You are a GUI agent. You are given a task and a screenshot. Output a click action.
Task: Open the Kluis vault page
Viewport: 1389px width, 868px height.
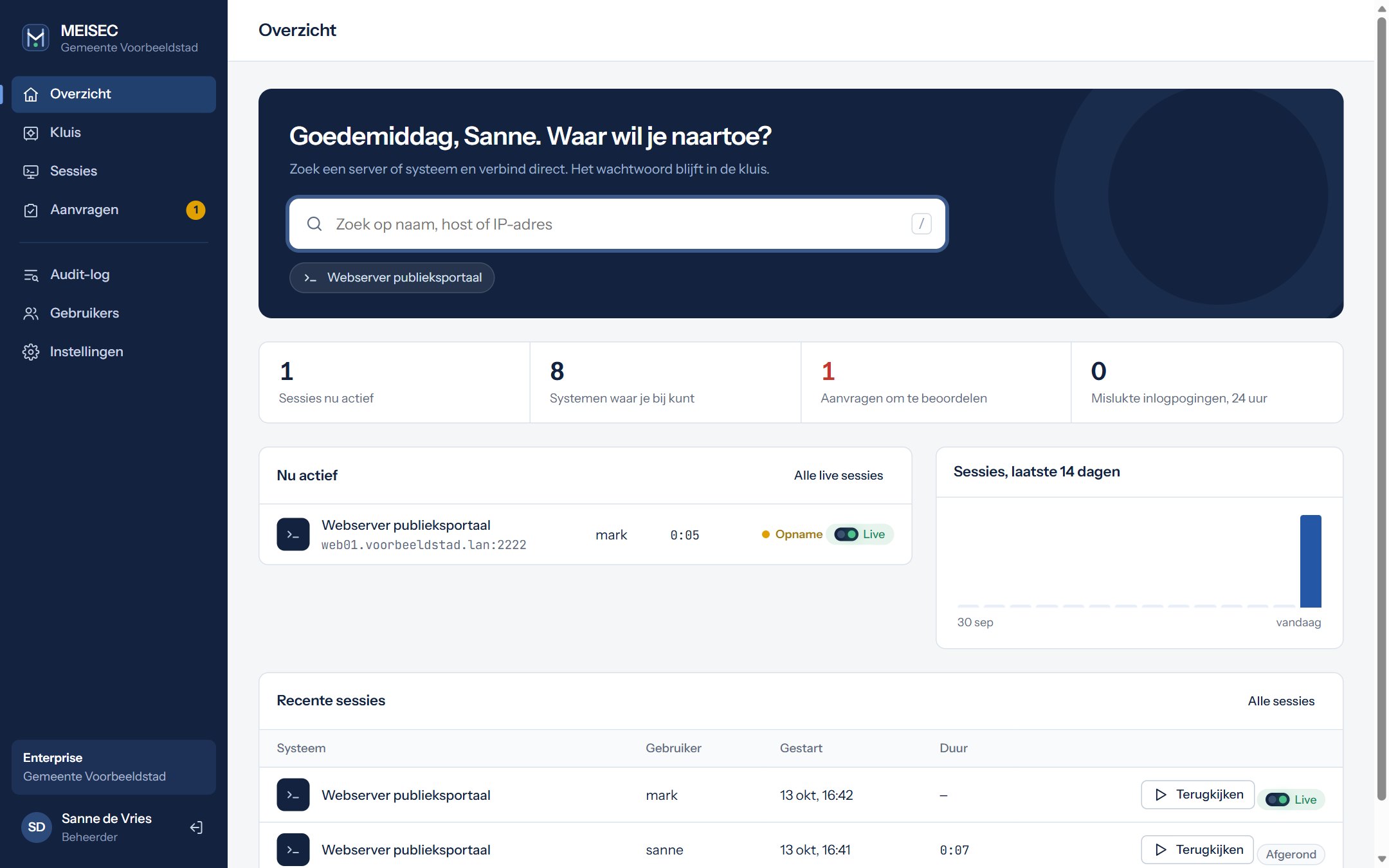(x=114, y=133)
